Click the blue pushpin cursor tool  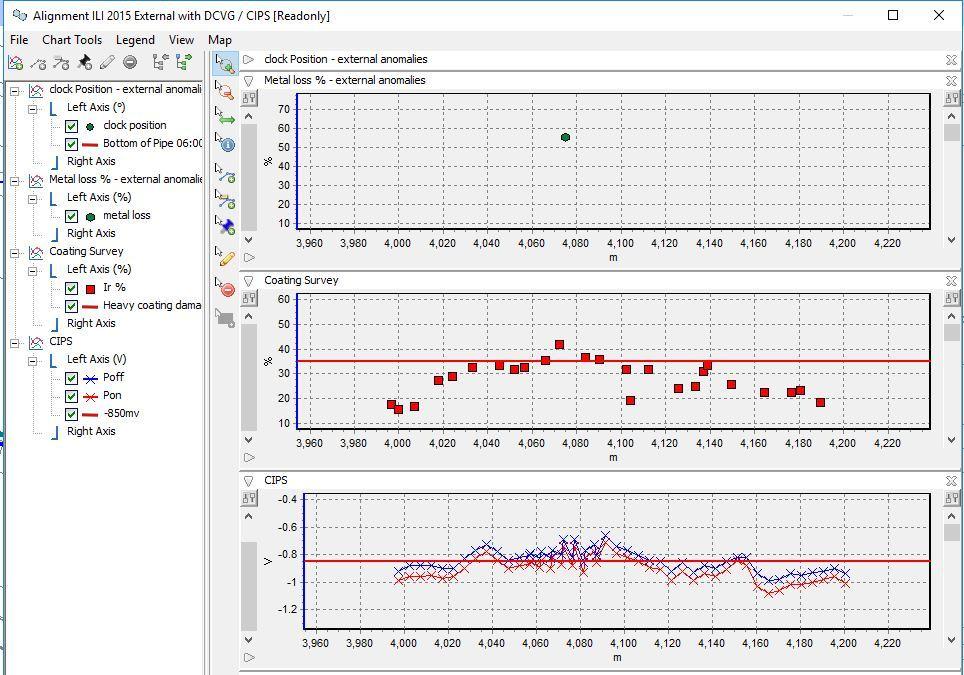226,227
